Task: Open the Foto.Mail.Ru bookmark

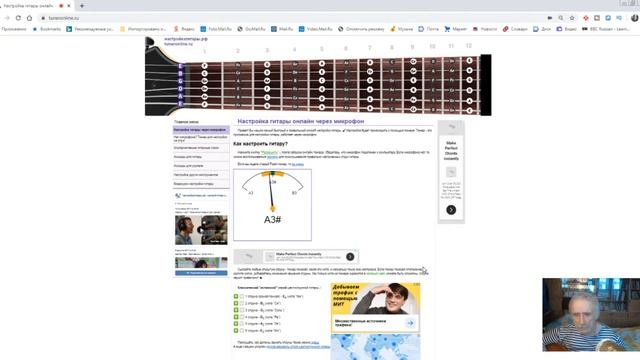Action: 216,29
